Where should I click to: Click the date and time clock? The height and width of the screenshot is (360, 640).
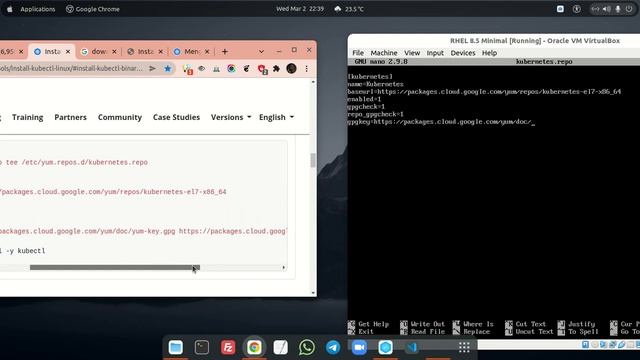click(x=300, y=9)
